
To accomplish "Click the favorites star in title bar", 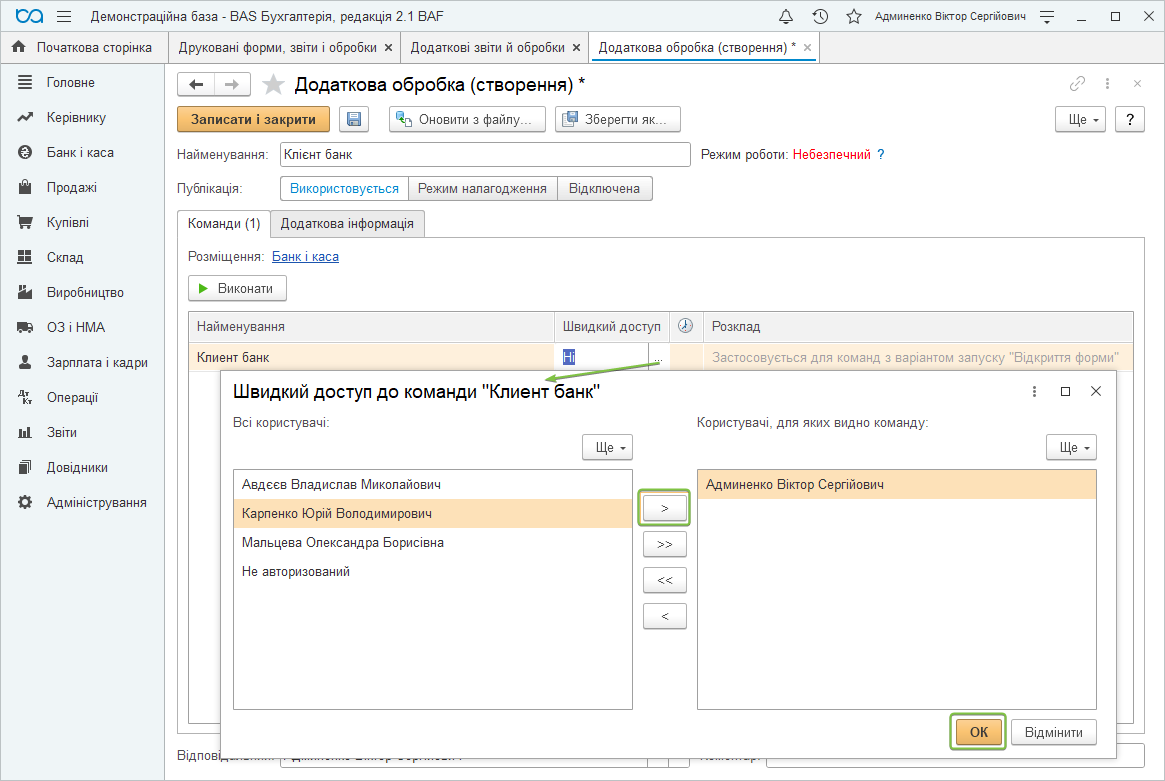I will coord(853,17).
